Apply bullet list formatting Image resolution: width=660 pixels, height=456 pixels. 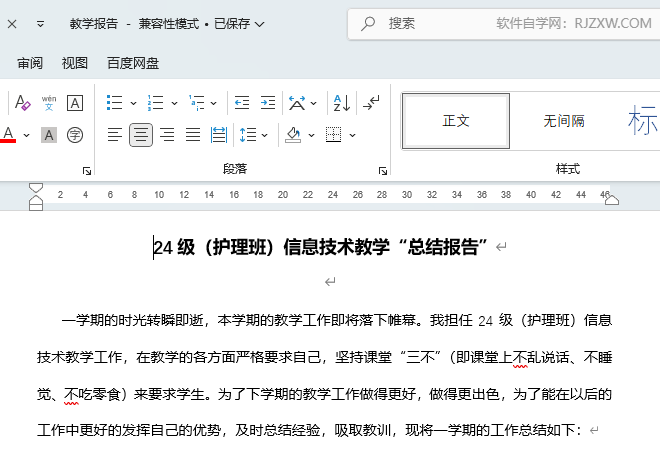click(114, 103)
